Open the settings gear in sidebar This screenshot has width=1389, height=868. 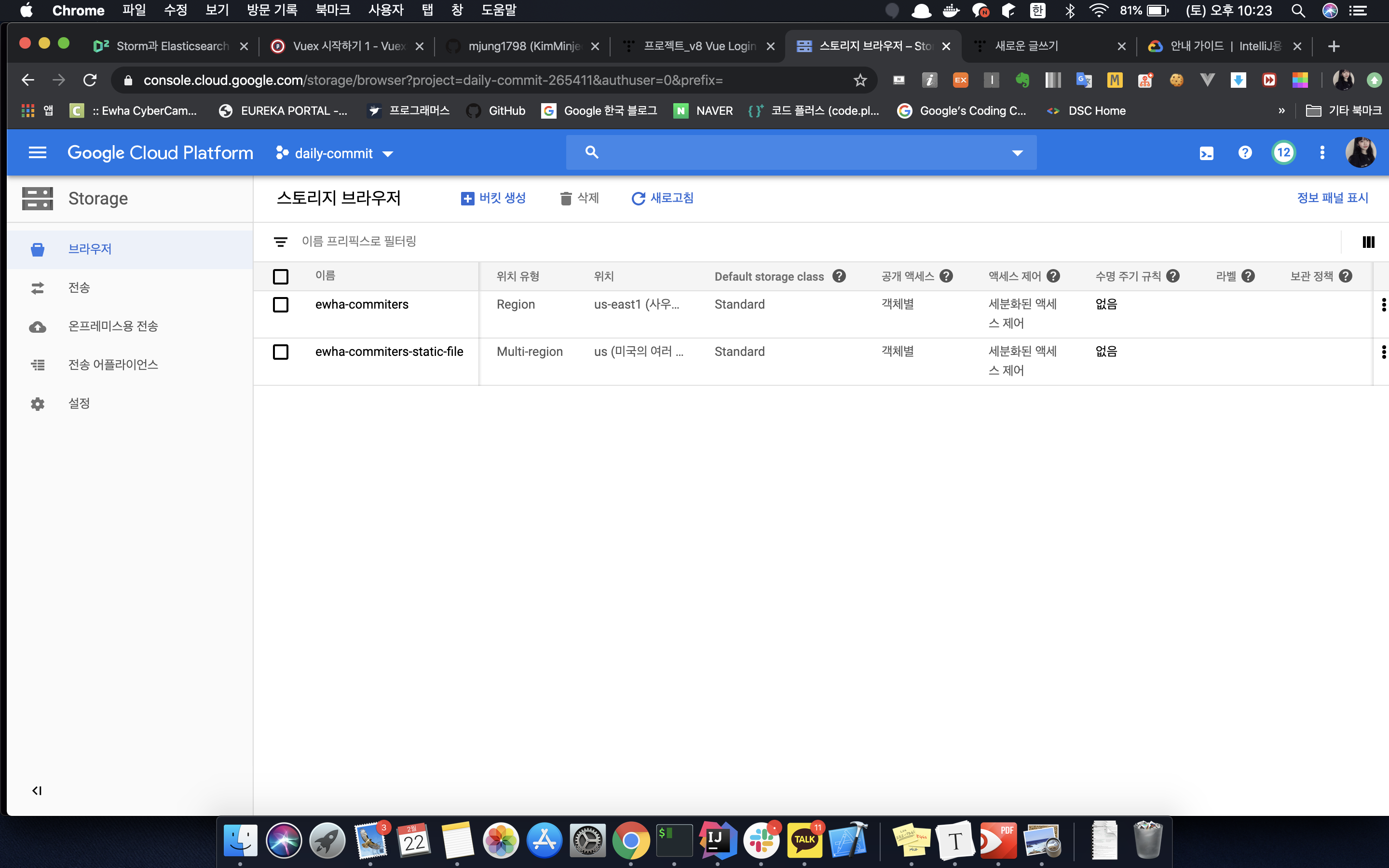pyautogui.click(x=38, y=404)
